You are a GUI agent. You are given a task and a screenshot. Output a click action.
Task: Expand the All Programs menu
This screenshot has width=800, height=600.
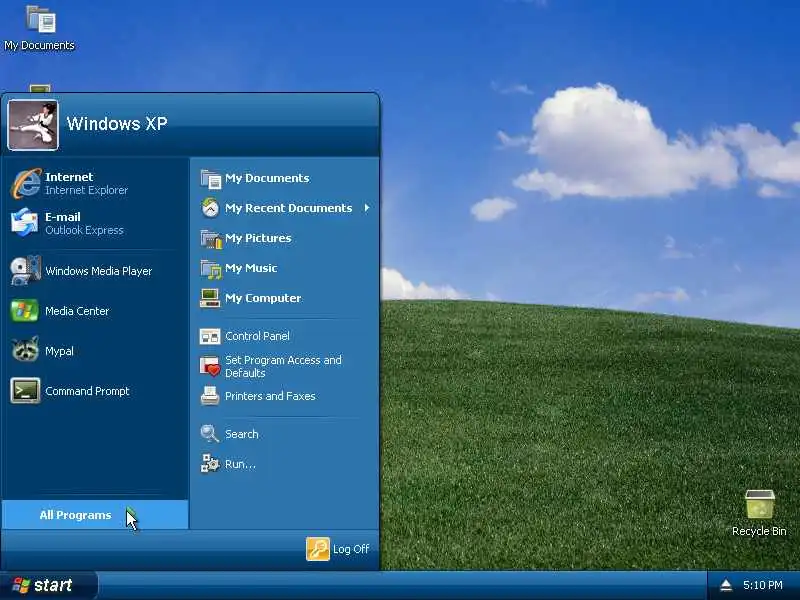(x=95, y=515)
